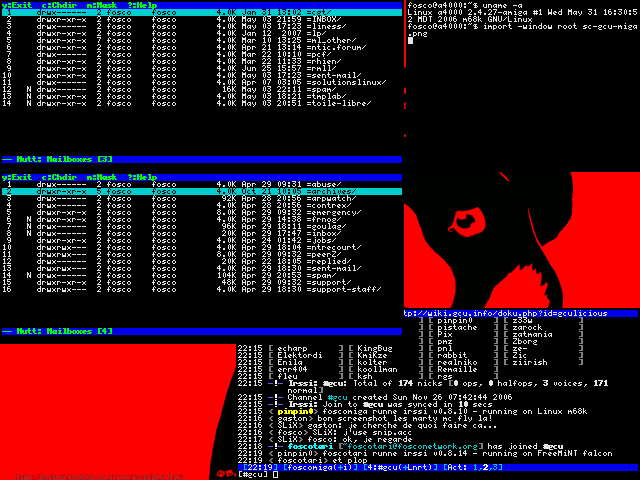Click y:Exit in the upper Mutt pane
Image resolution: width=640 pixels, height=480 pixels.
coord(15,6)
